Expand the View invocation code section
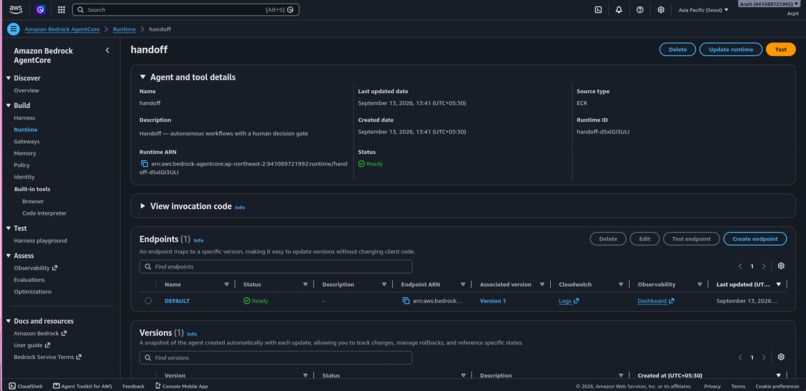 [143, 206]
